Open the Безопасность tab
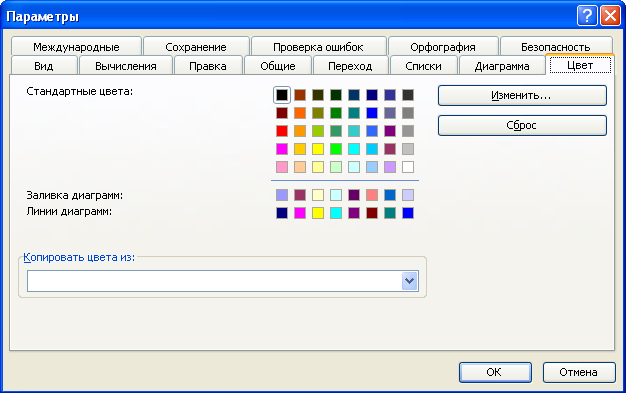Image resolution: width=626 pixels, height=393 pixels. click(556, 46)
